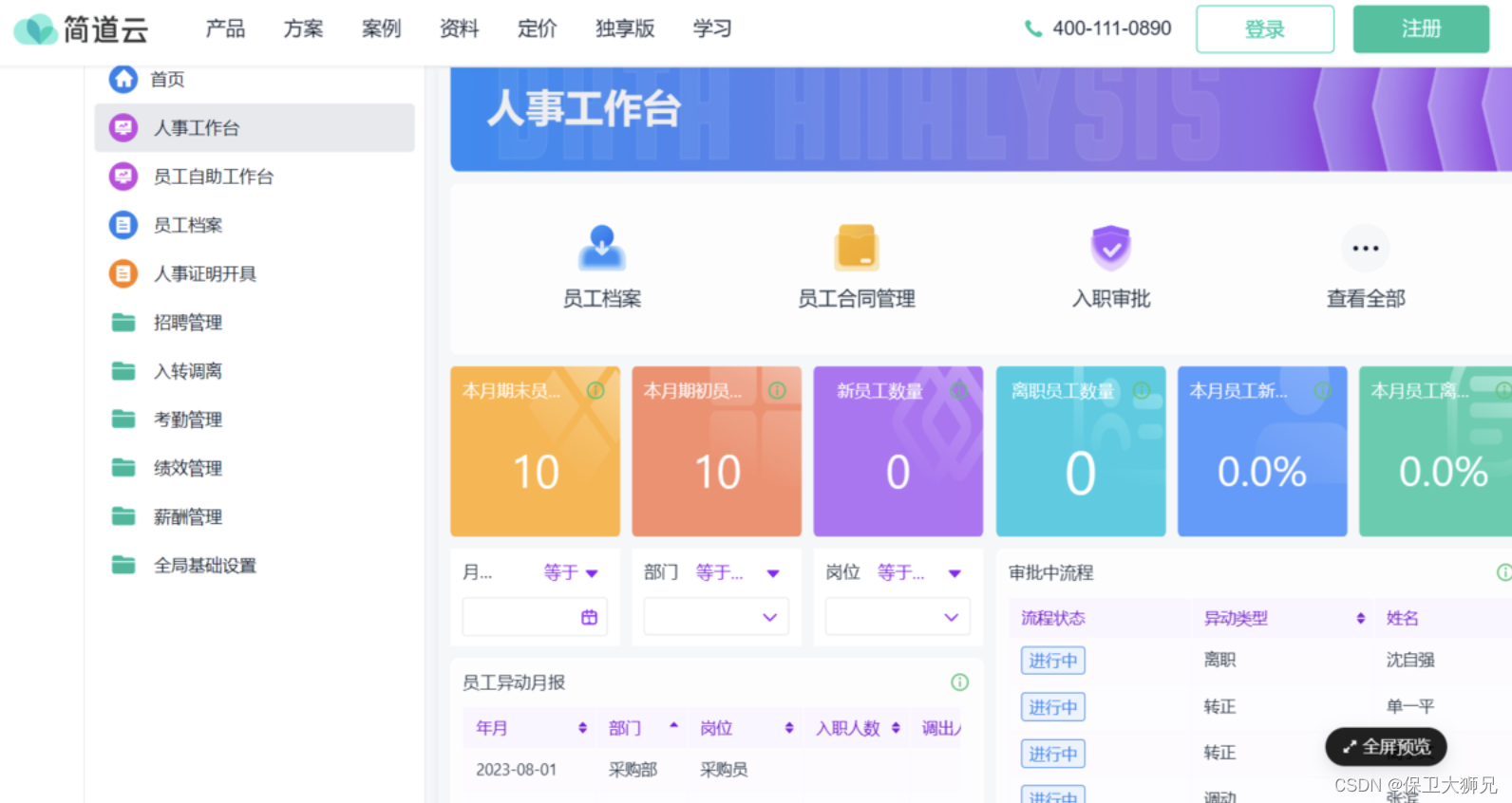Viewport: 1512px width, 803px height.
Task: Click the 员工档案 shortcut icon in workspace
Action: click(x=601, y=249)
